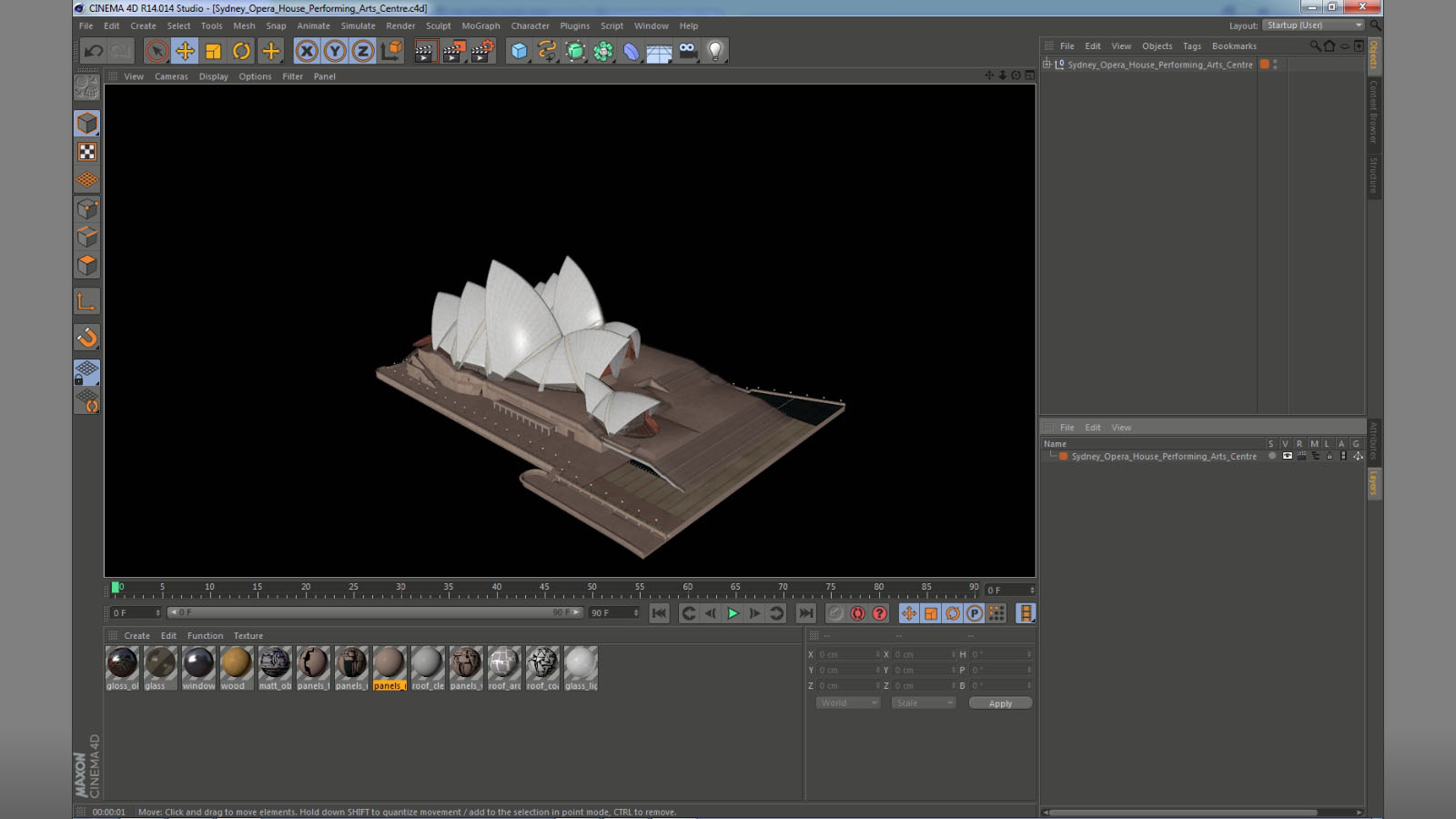Open the Character menu

tap(530, 25)
